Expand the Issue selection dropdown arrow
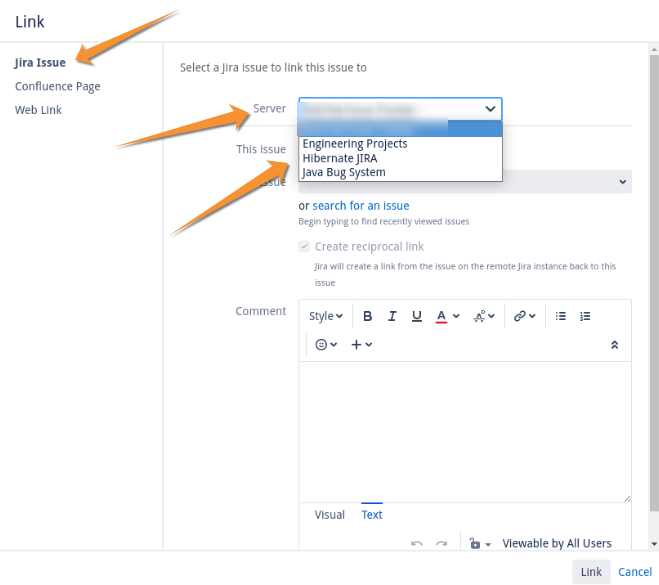The image size is (659, 585). 622,182
